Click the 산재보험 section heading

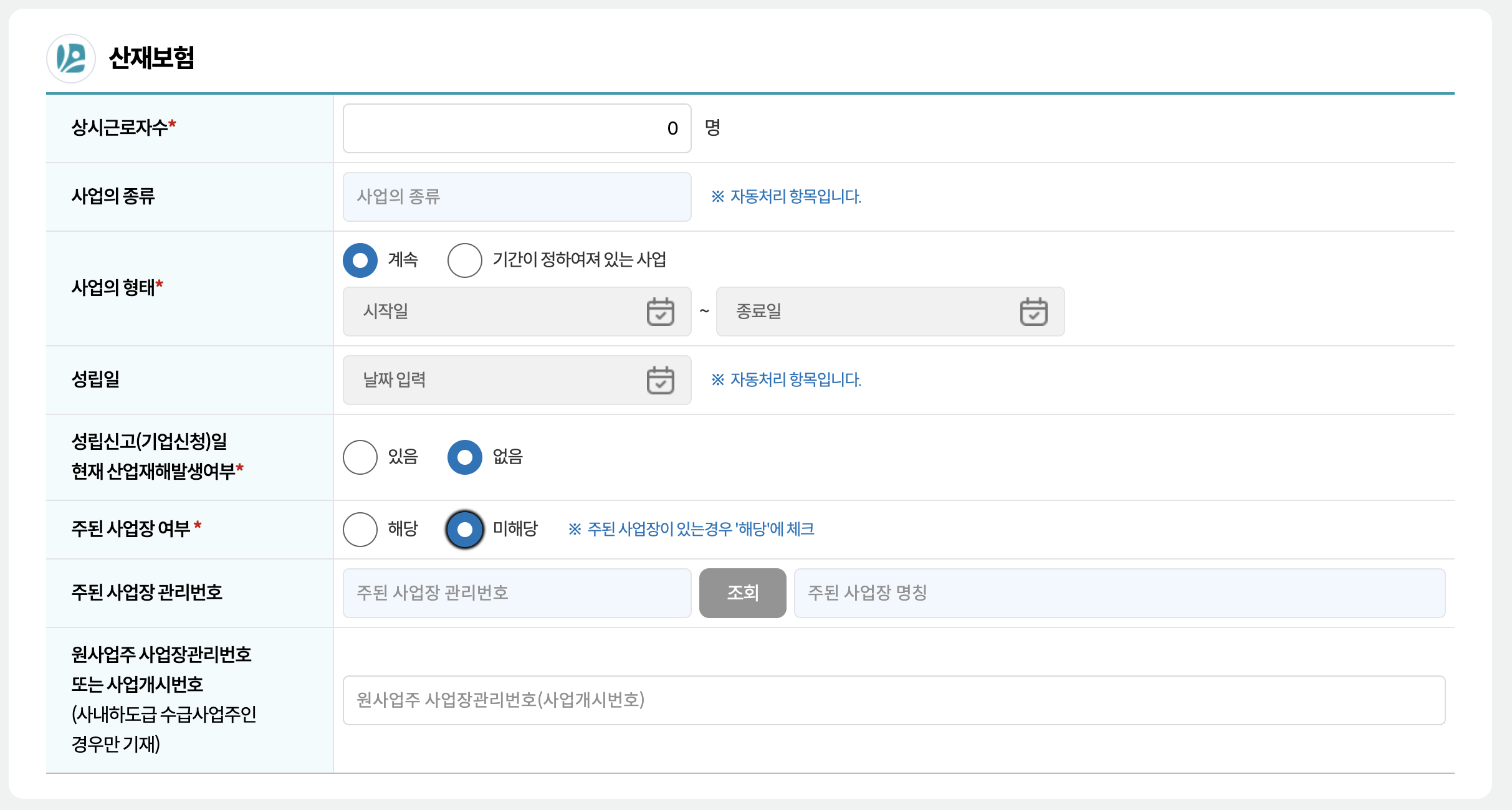[151, 59]
